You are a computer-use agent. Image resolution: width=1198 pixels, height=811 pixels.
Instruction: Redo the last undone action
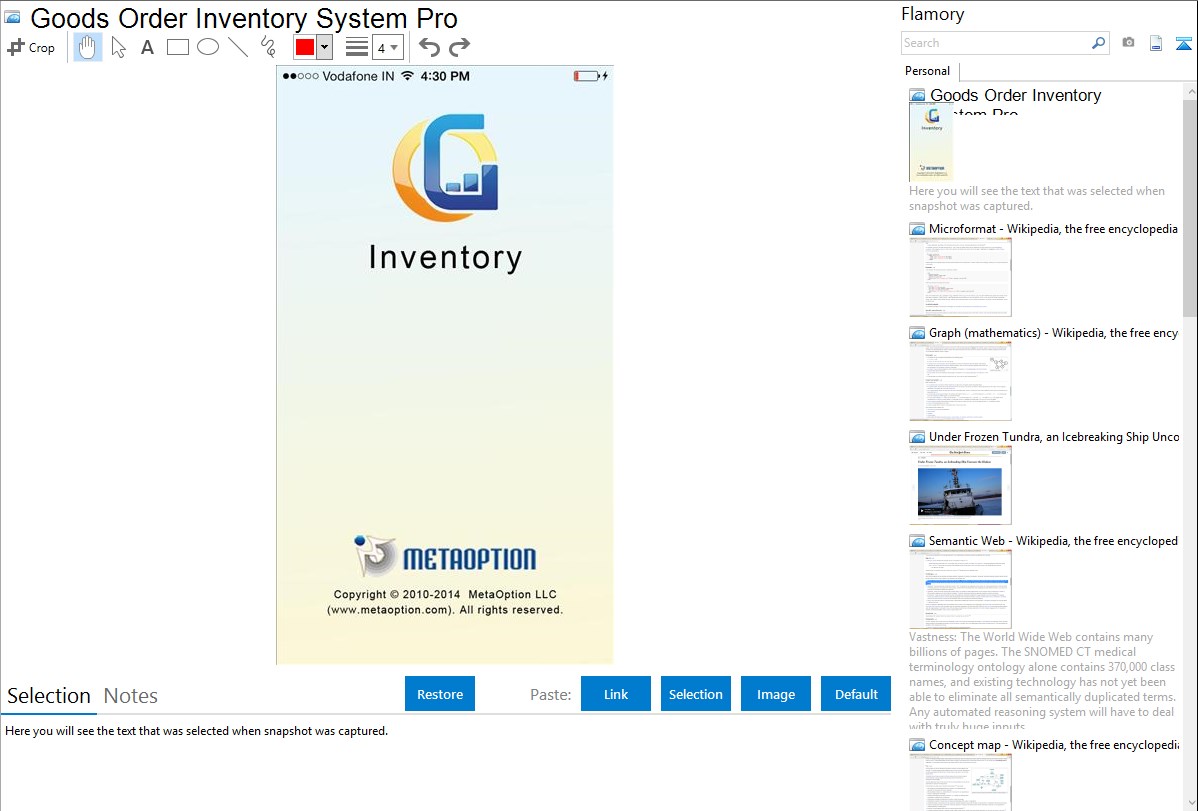pyautogui.click(x=459, y=47)
